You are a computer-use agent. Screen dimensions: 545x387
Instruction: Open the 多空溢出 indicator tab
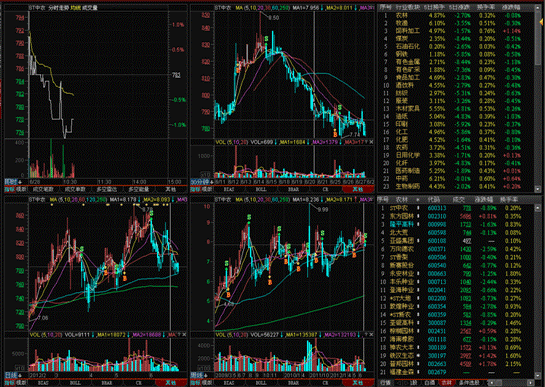(x=107, y=190)
